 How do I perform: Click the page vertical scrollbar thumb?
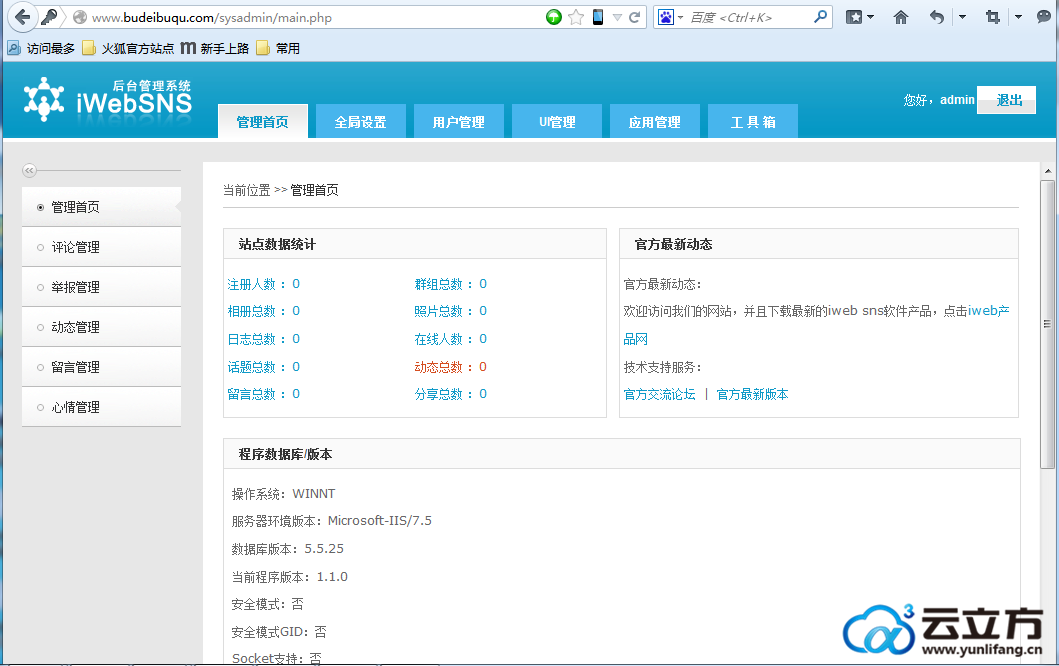(1048, 324)
